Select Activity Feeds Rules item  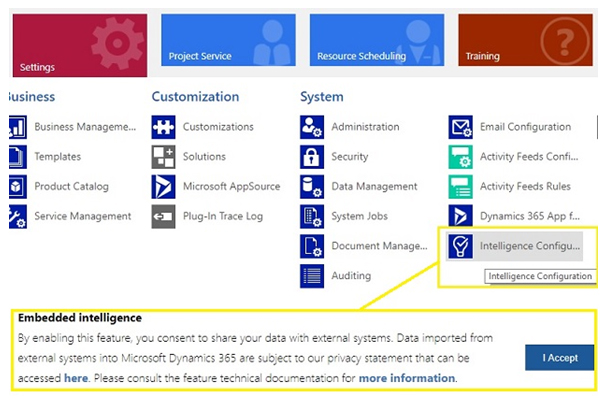(525, 186)
